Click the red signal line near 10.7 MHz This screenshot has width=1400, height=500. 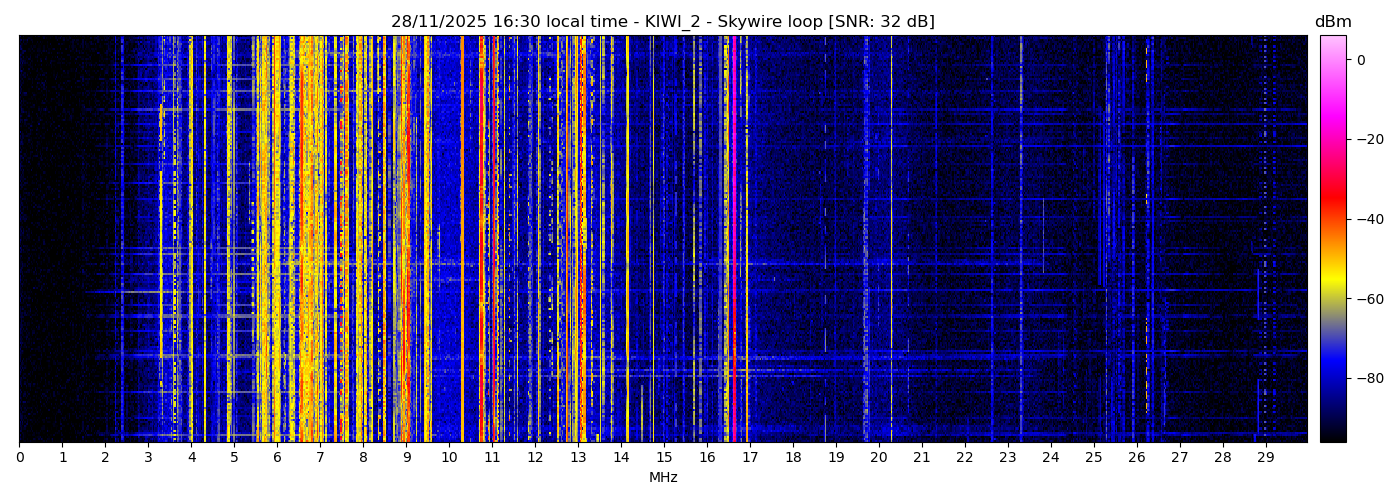[480, 240]
